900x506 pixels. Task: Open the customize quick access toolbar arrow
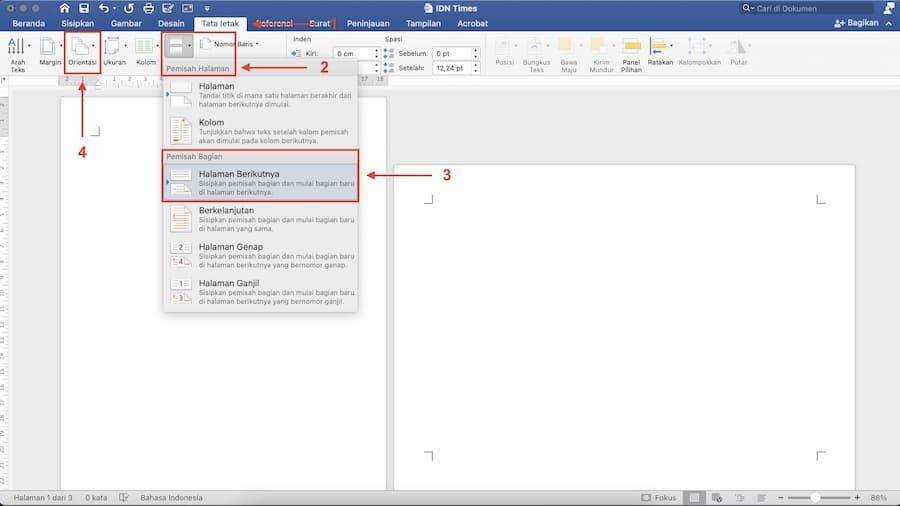207,9
